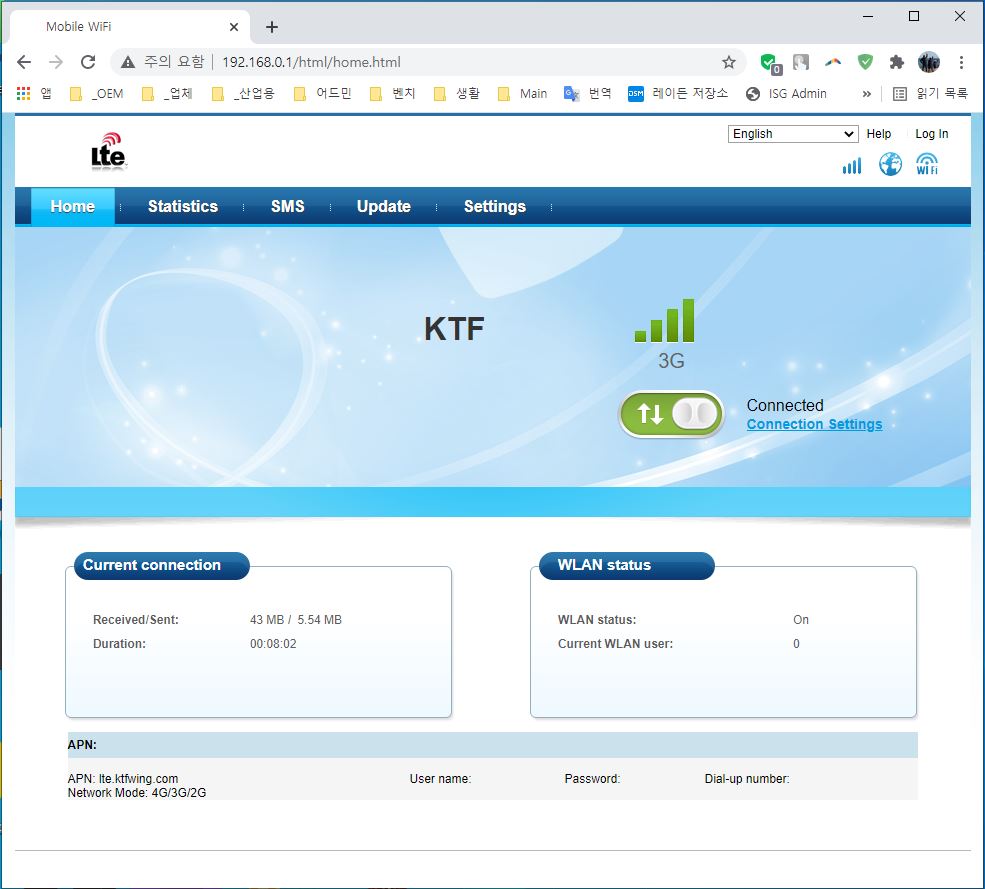Select the Mobile WiFi browser tab
The width and height of the screenshot is (985, 889).
pos(129,27)
